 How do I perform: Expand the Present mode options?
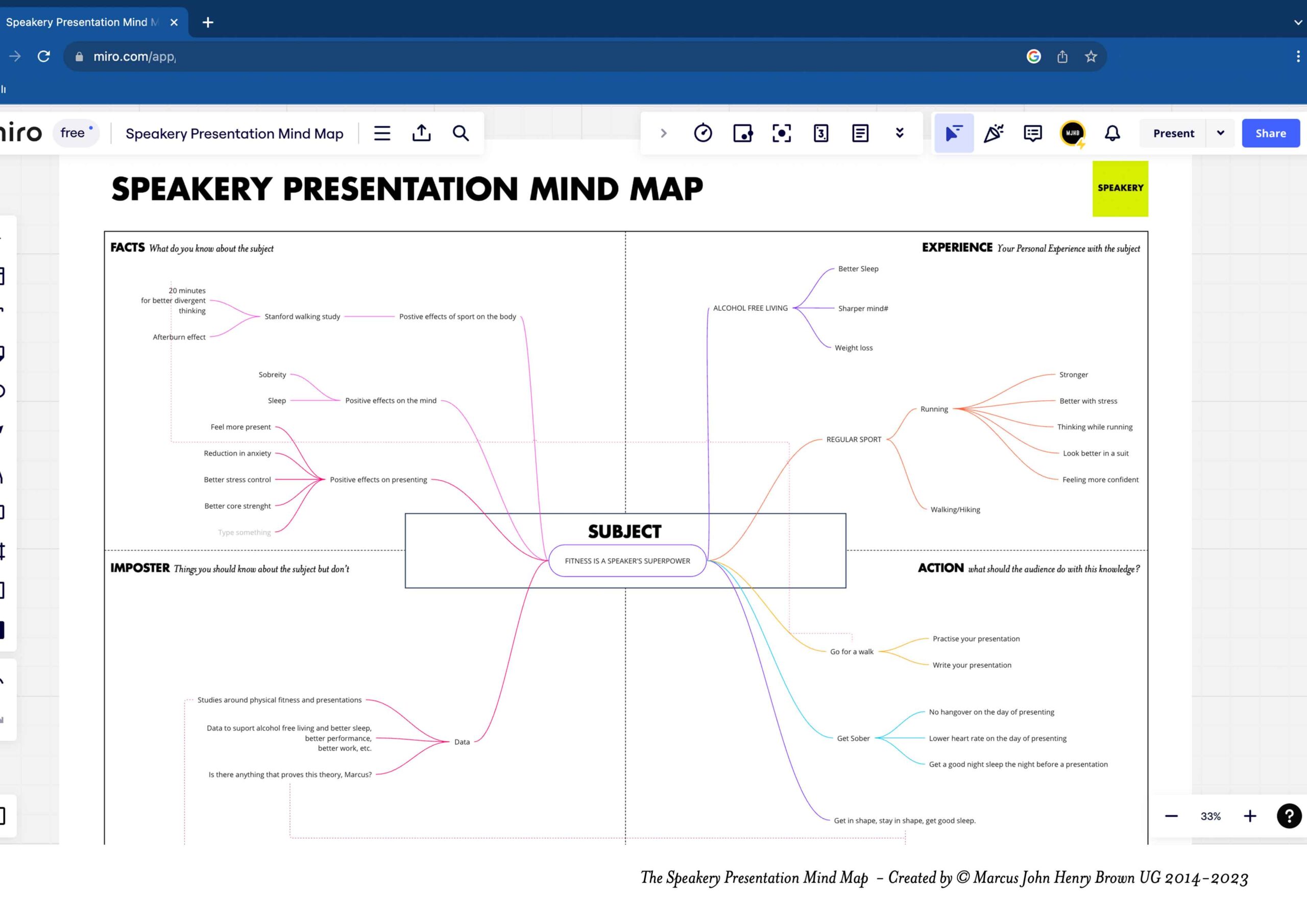(x=1221, y=133)
